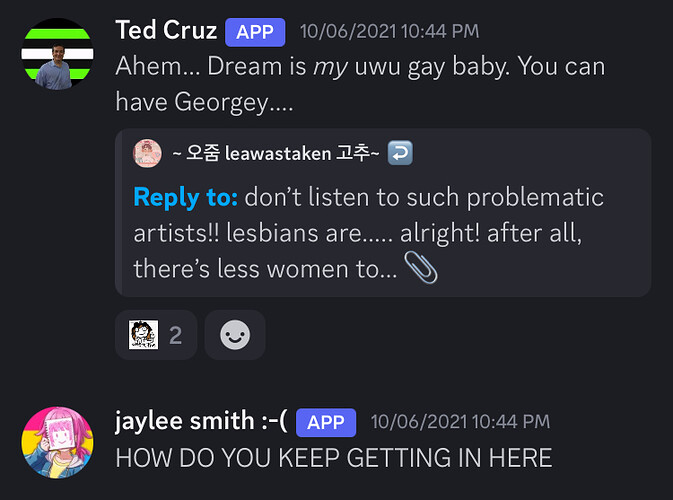Add a reaction with the smiley button

(x=235, y=335)
